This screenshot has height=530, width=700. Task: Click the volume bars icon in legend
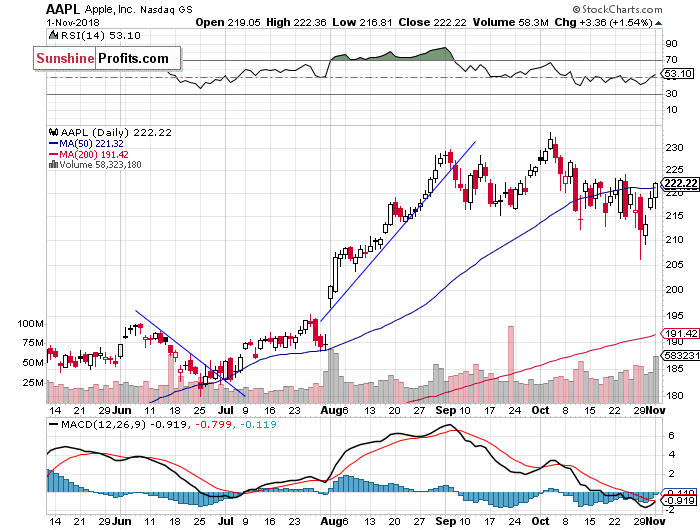click(x=54, y=164)
